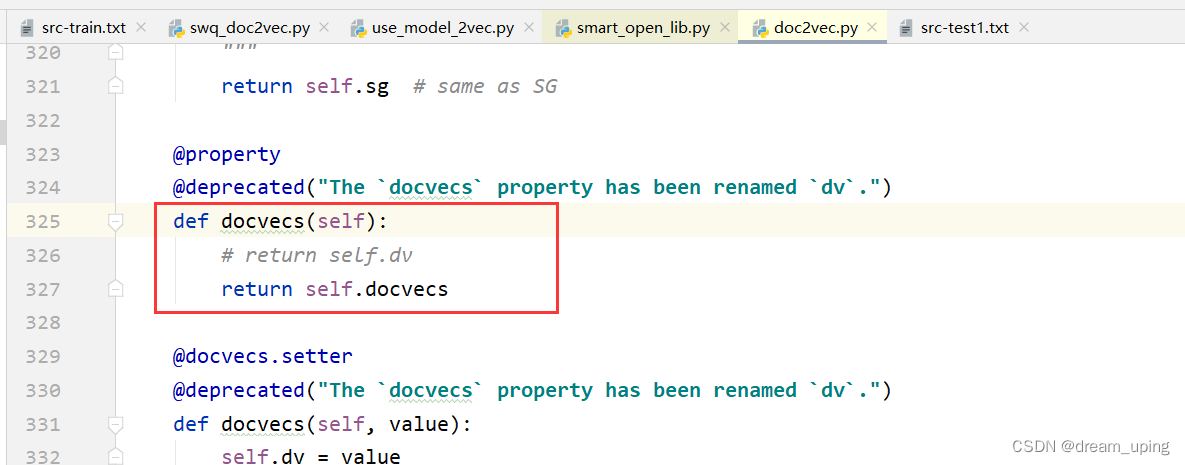Viewport: 1185px width, 465px height.
Task: Collapse the docvecs function fold at line 325
Action: tap(116, 222)
